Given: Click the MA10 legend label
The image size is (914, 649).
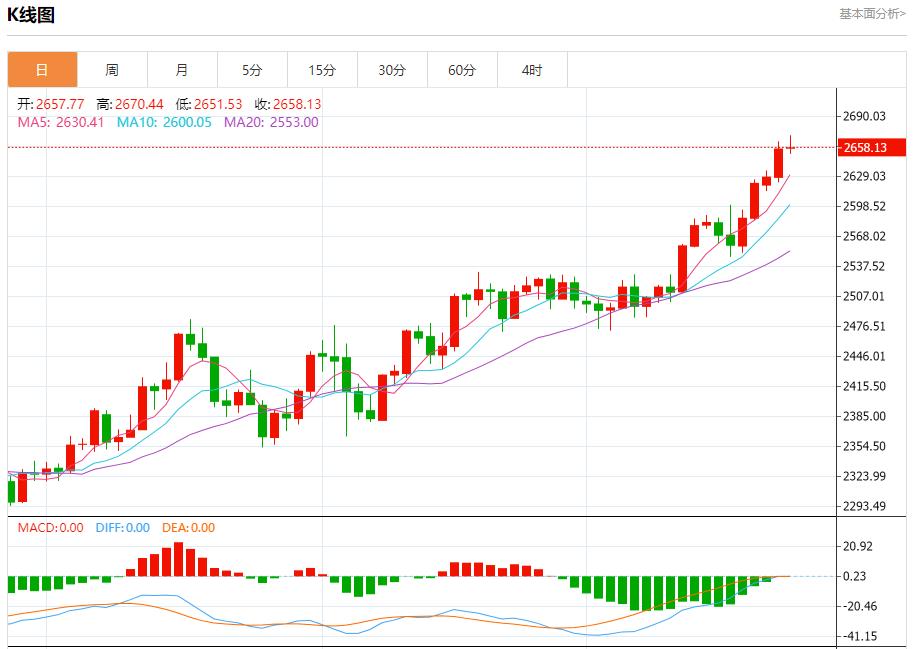Looking at the screenshot, I should point(164,122).
